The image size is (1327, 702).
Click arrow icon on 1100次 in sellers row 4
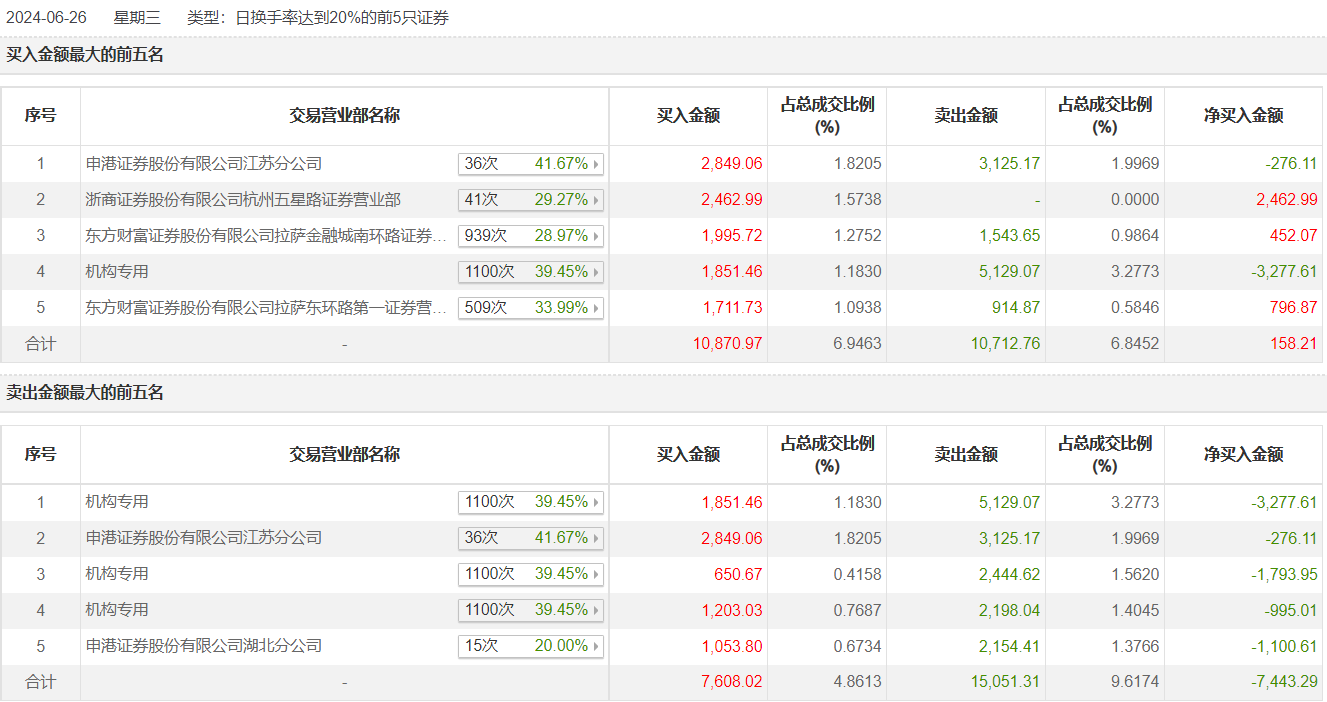pos(597,610)
